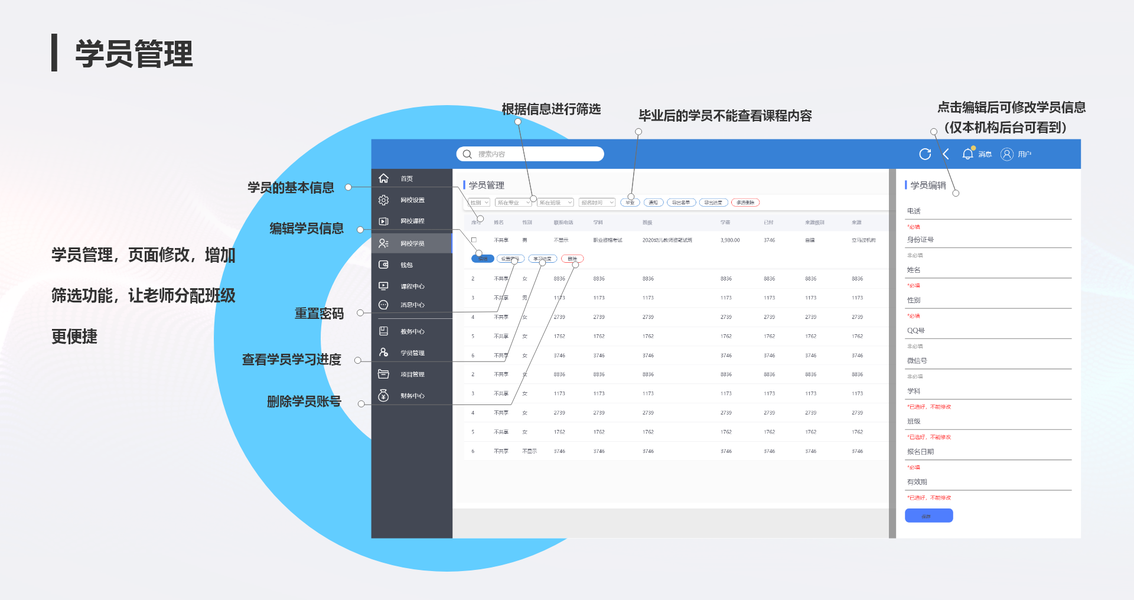Open the 课程中心 menu item

(412, 286)
